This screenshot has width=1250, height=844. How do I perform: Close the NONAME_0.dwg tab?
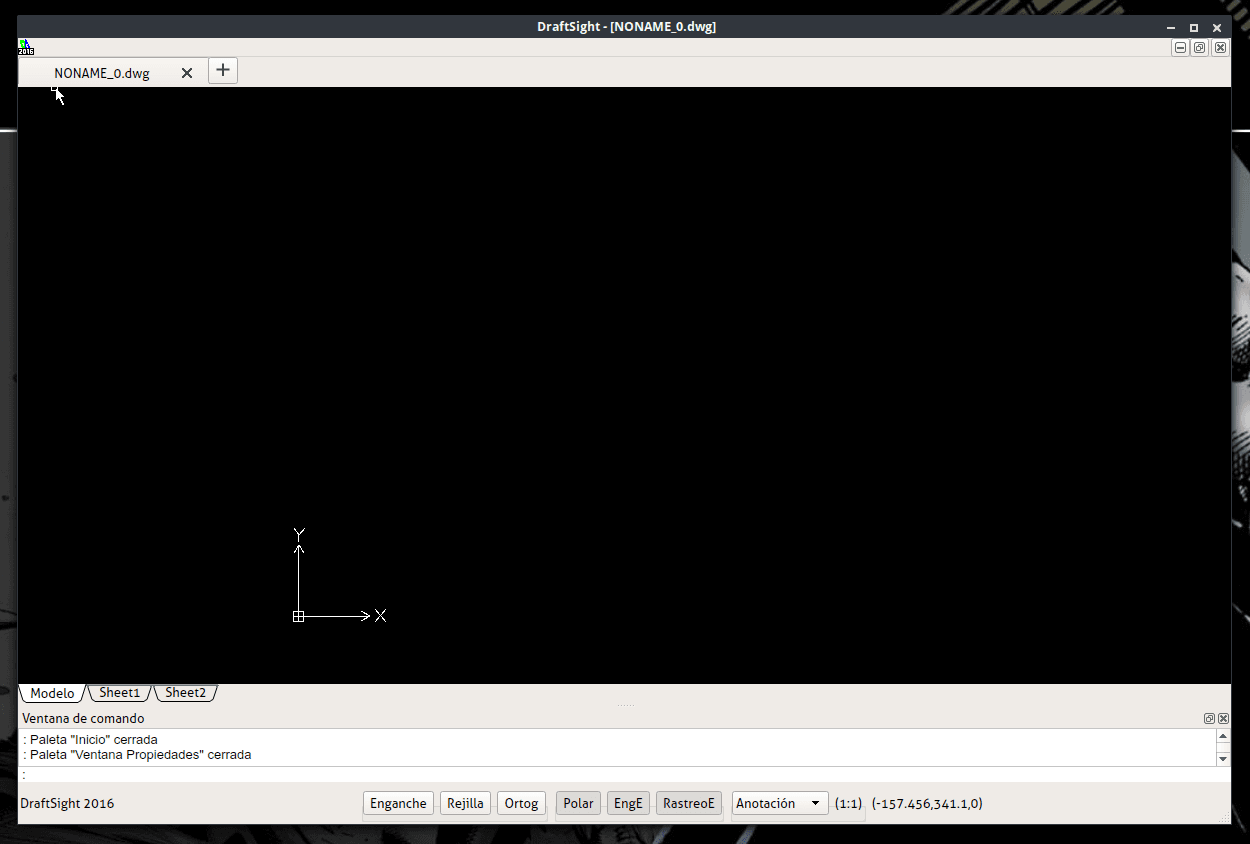[187, 73]
